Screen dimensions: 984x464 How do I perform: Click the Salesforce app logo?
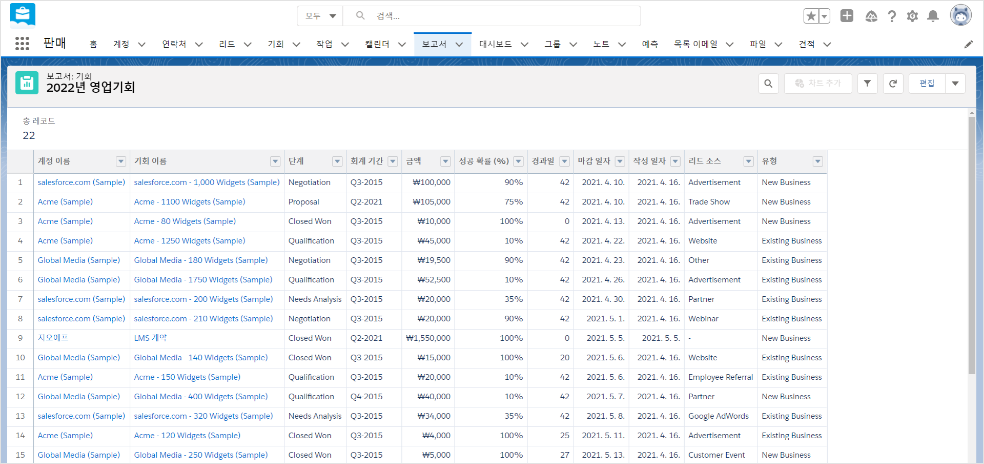[23, 16]
